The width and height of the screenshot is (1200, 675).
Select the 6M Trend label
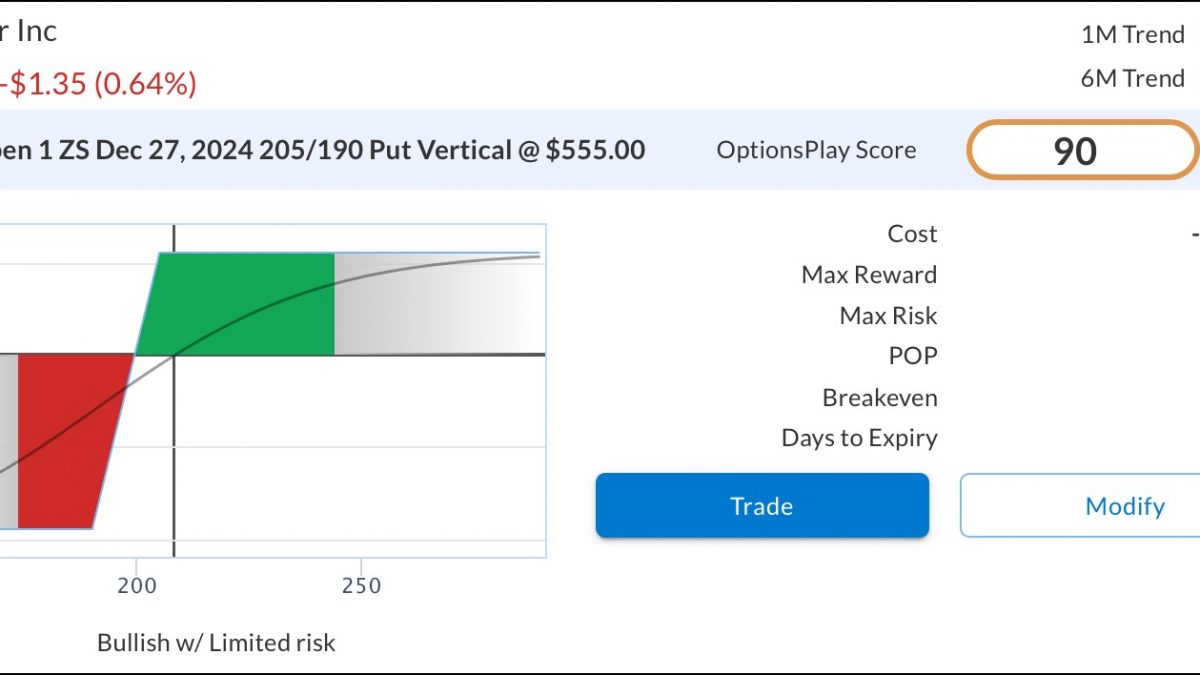(1132, 79)
